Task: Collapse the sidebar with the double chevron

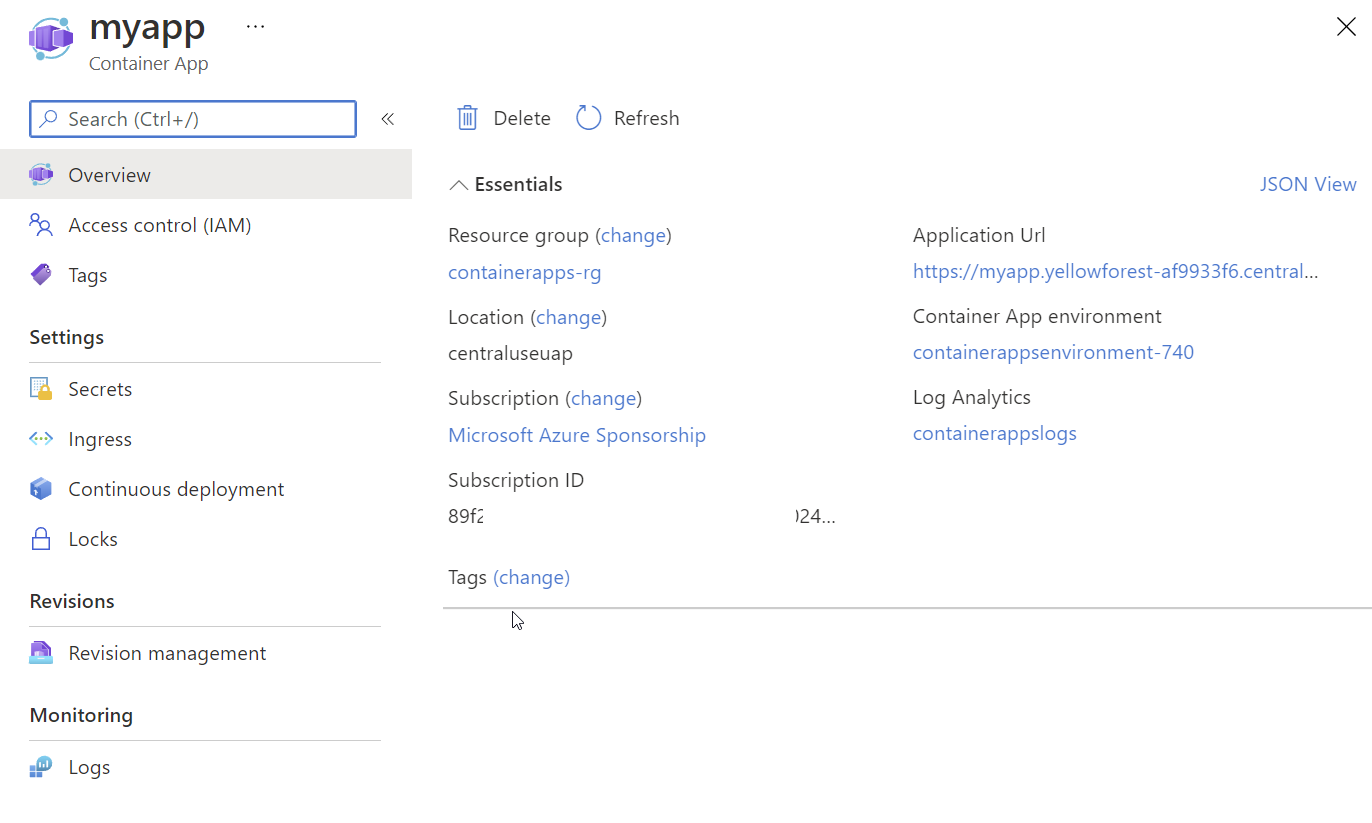Action: coord(388,119)
